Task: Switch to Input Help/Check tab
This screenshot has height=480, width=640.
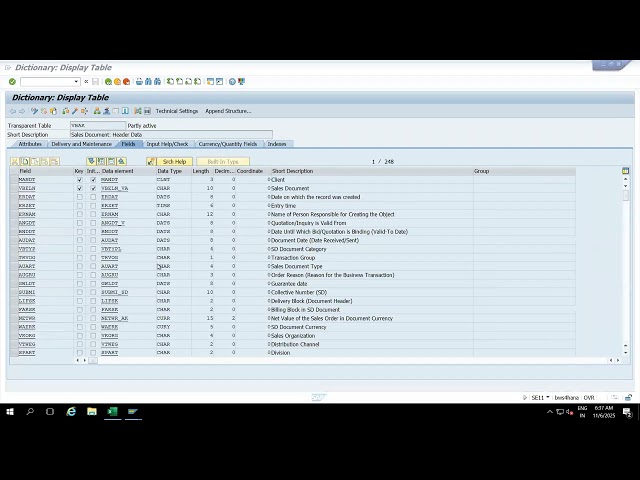Action: click(167, 144)
